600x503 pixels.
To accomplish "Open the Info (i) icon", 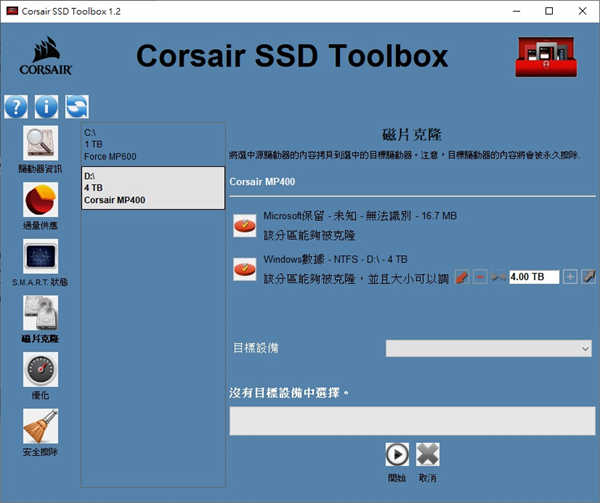I will click(x=46, y=107).
